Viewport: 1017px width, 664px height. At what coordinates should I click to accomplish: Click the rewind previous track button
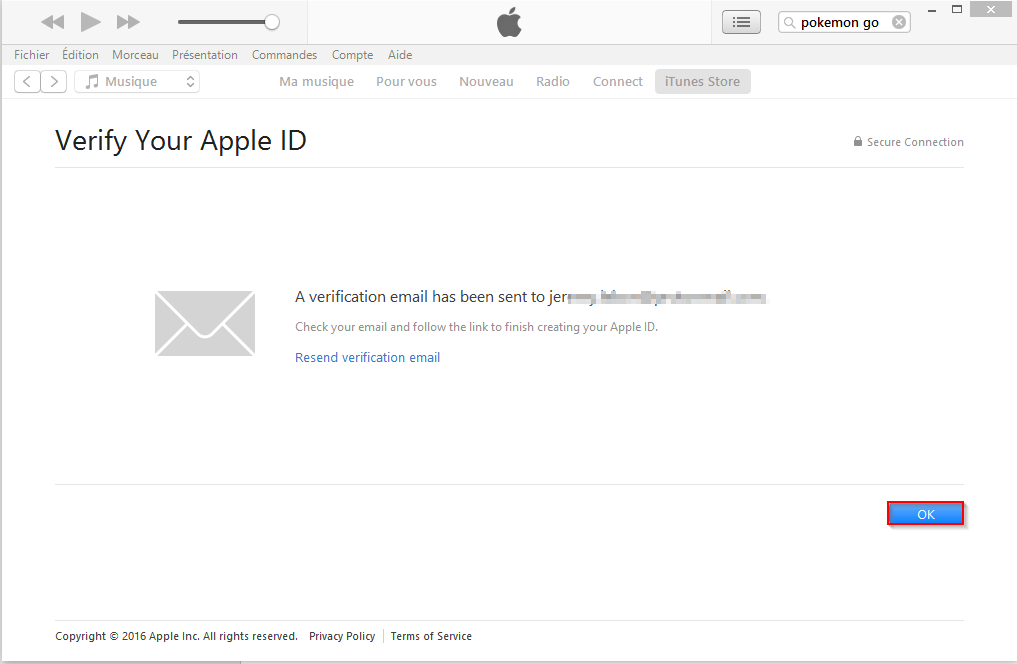(53, 22)
